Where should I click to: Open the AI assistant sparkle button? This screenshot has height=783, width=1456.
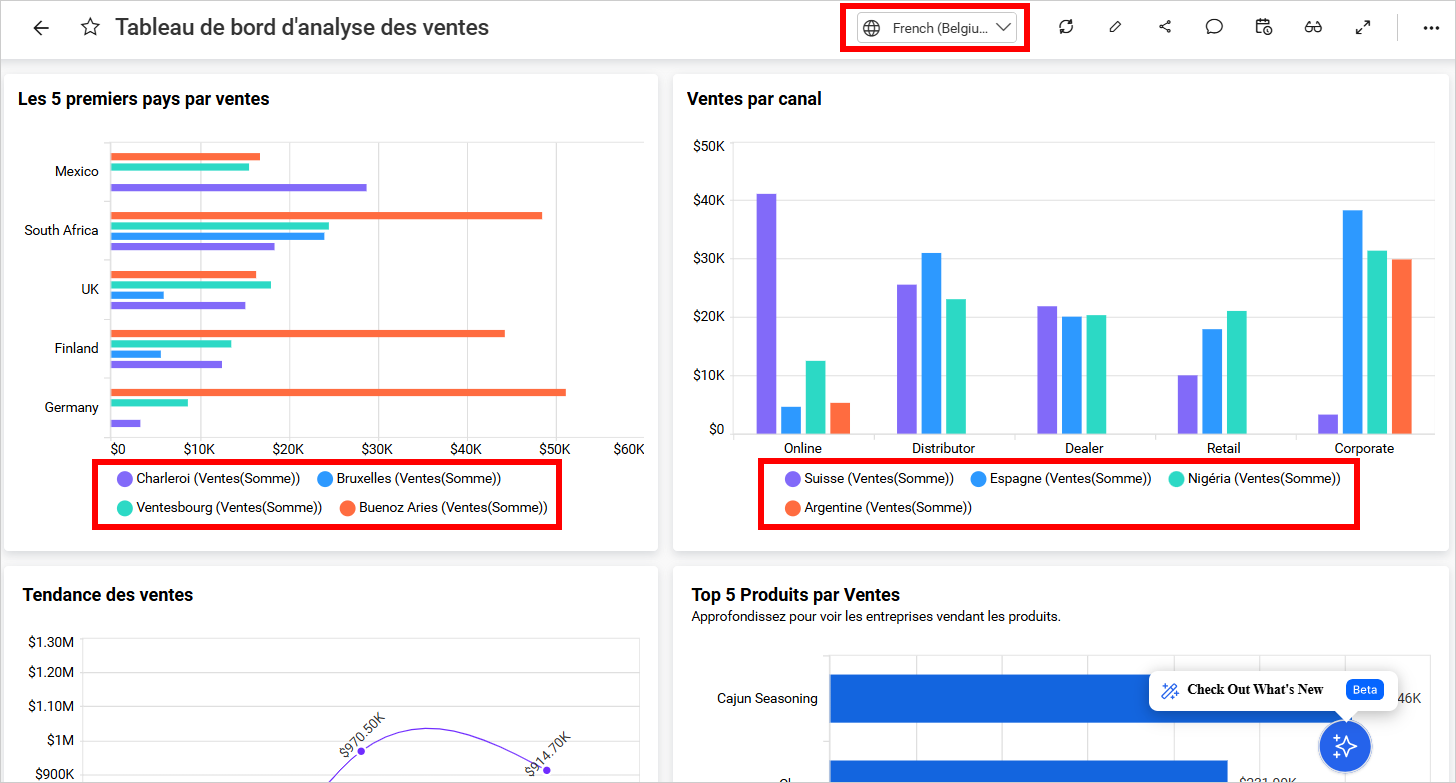click(1344, 746)
